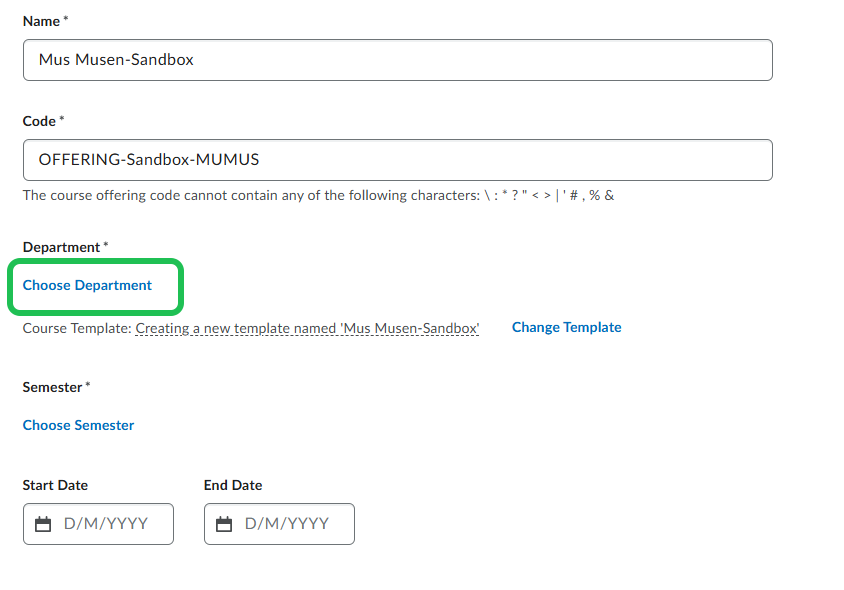Open the End Date calendar icon
844x590 pixels.
point(224,524)
